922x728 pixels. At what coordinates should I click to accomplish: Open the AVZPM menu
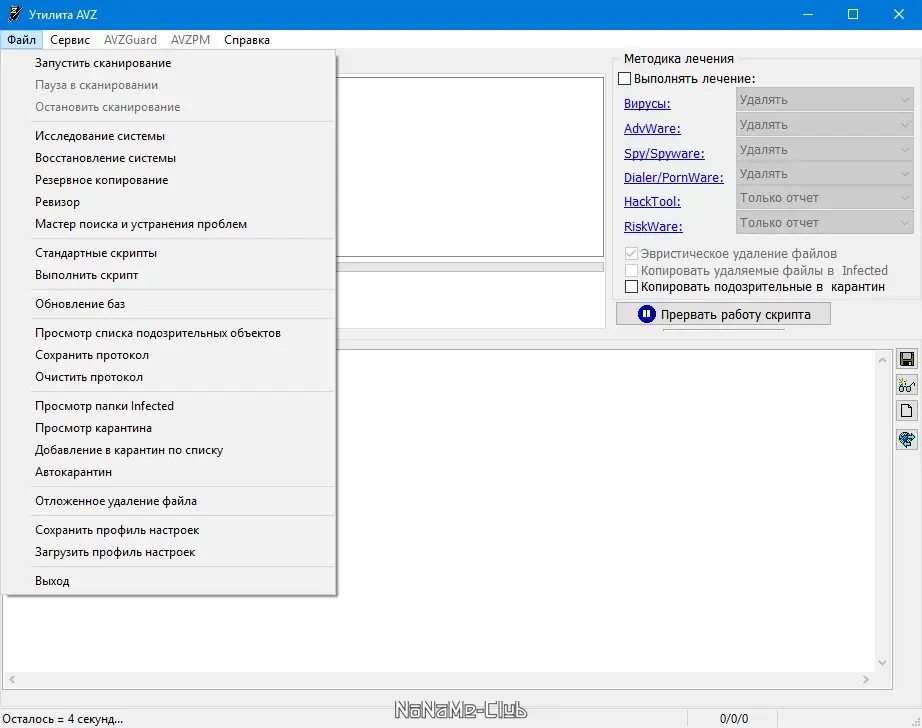tap(191, 39)
